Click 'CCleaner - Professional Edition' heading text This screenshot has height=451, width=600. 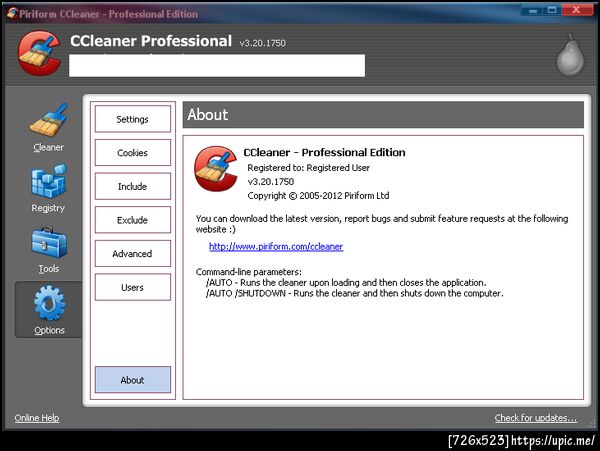click(x=324, y=152)
